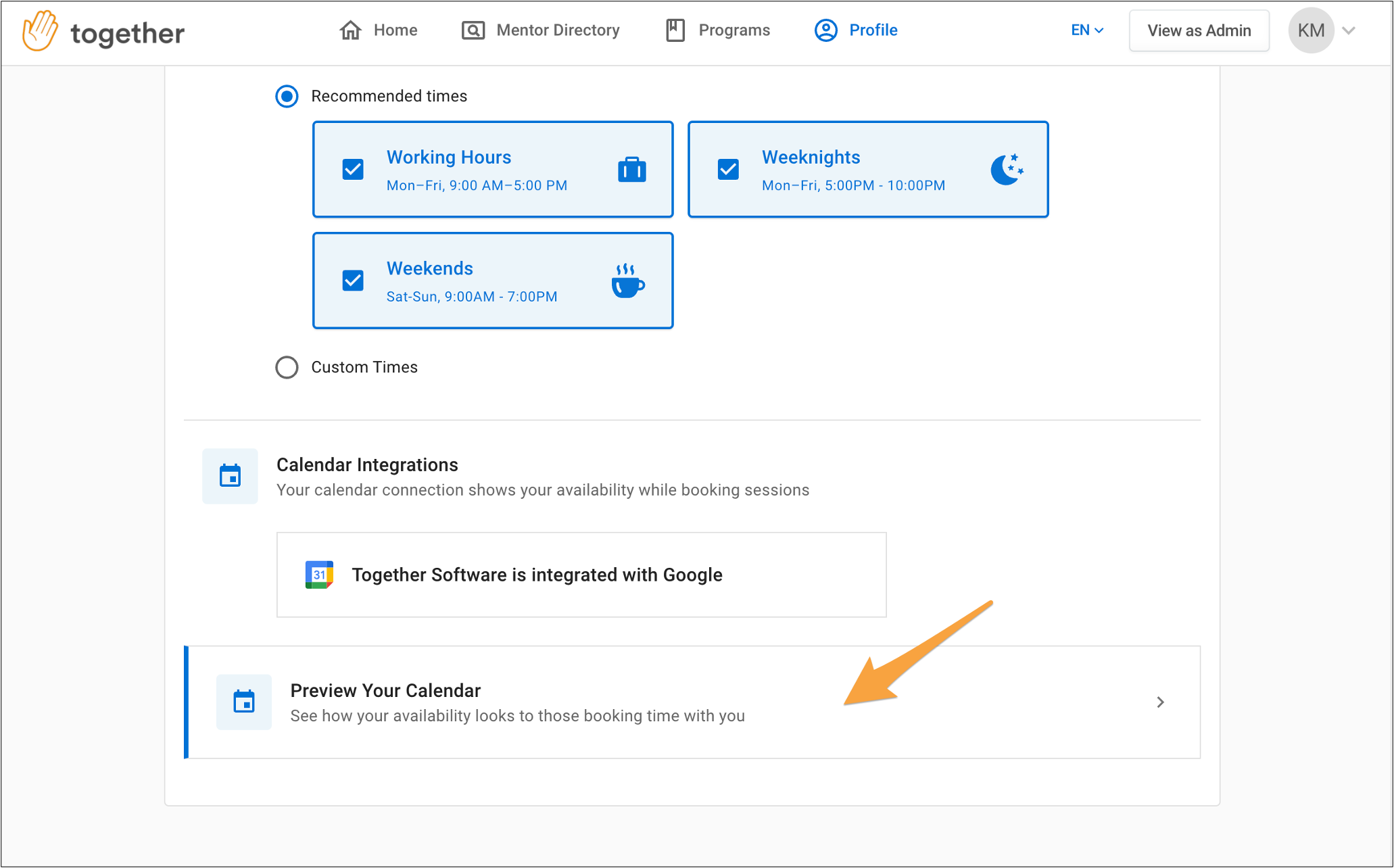Click the coffee cup icon in Weekends
1394x868 pixels.
[628, 281]
